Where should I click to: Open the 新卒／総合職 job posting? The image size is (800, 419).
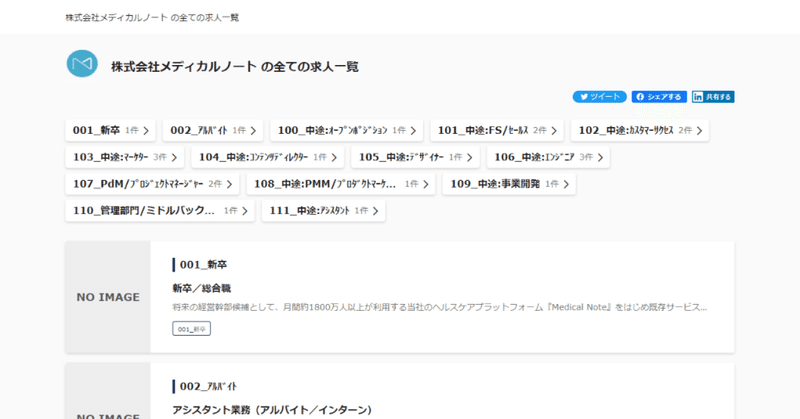tap(202, 288)
